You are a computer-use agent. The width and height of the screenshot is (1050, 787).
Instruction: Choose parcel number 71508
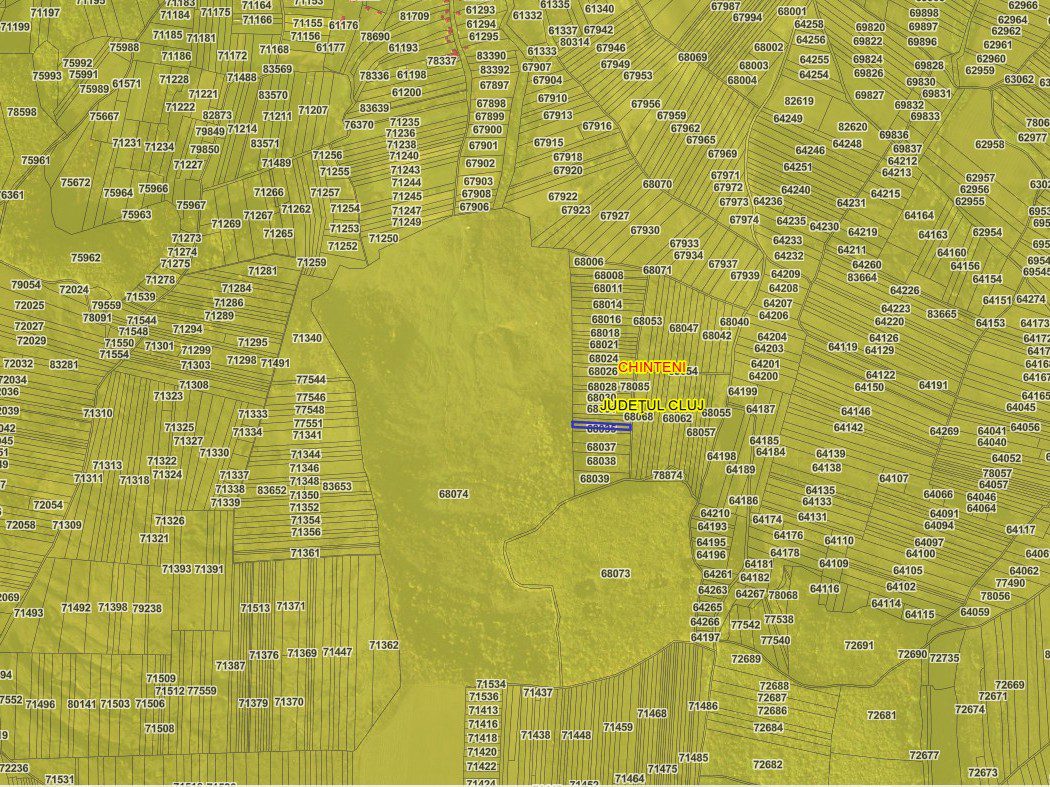159,728
